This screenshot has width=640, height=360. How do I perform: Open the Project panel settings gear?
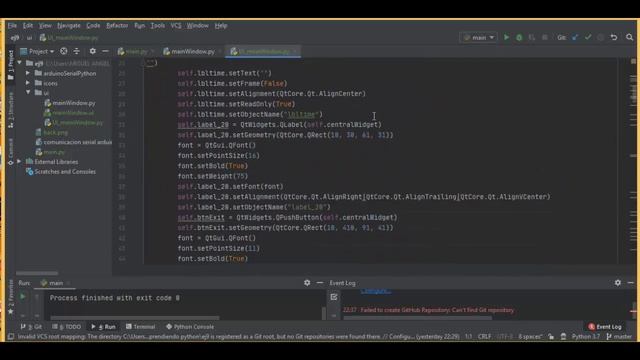click(93, 51)
